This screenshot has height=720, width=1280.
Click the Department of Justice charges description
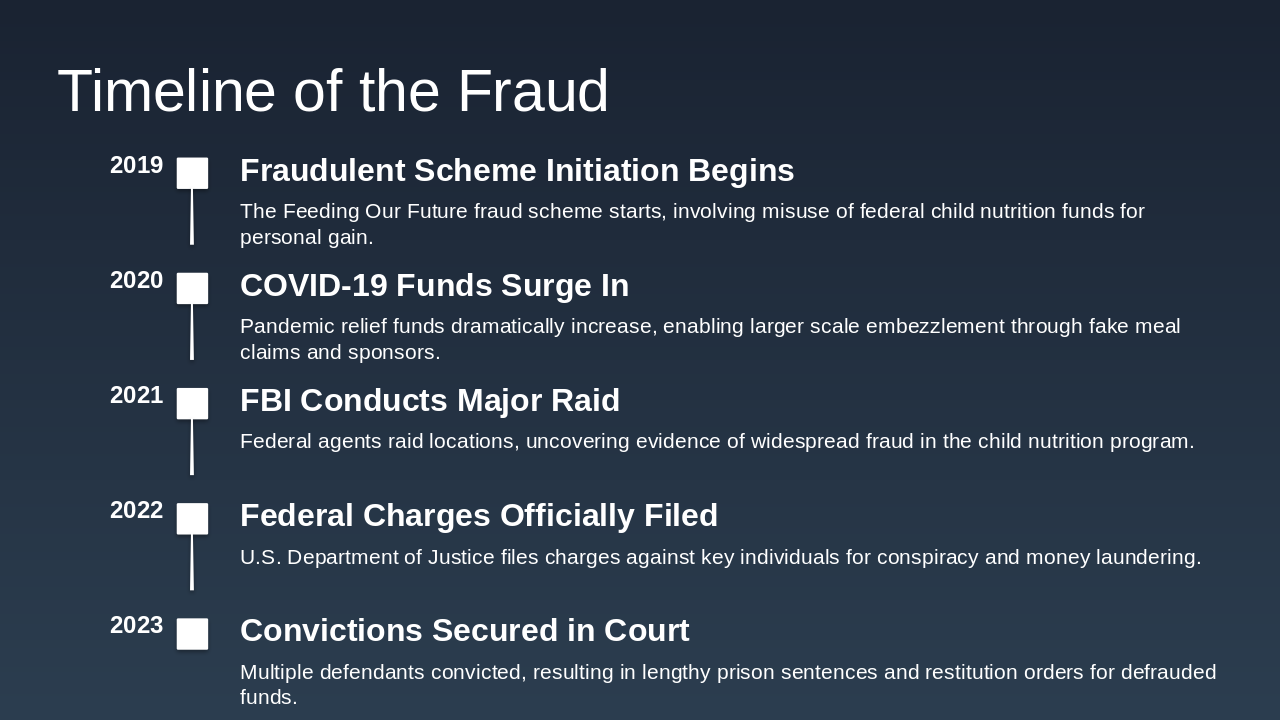(x=720, y=557)
